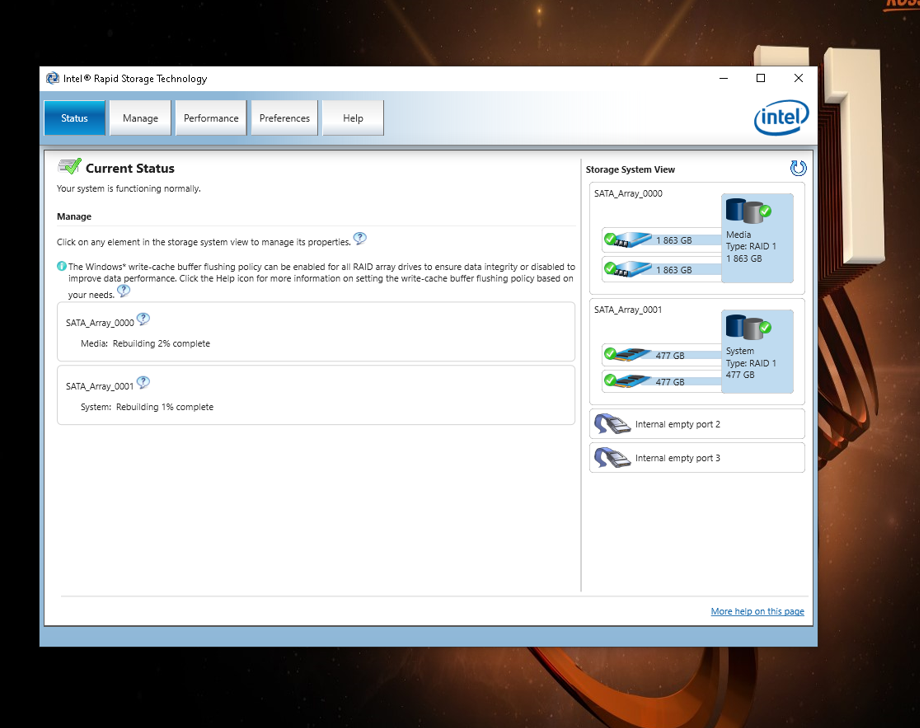Select the System RAID 1 volume icon

pyautogui.click(x=749, y=327)
